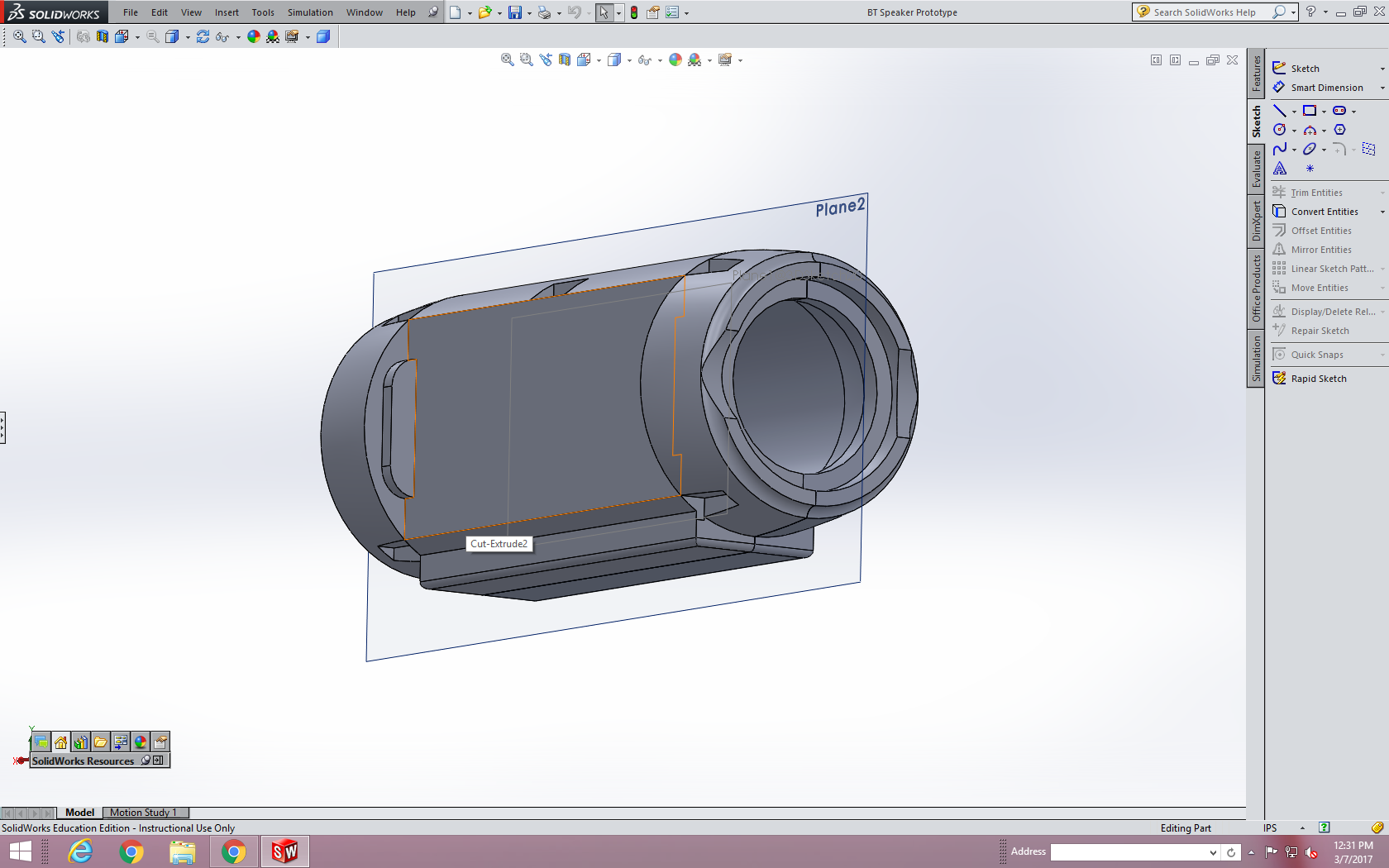The height and width of the screenshot is (868, 1389).
Task: Launch SolidWorks from the taskbar
Action: pyautogui.click(x=284, y=851)
